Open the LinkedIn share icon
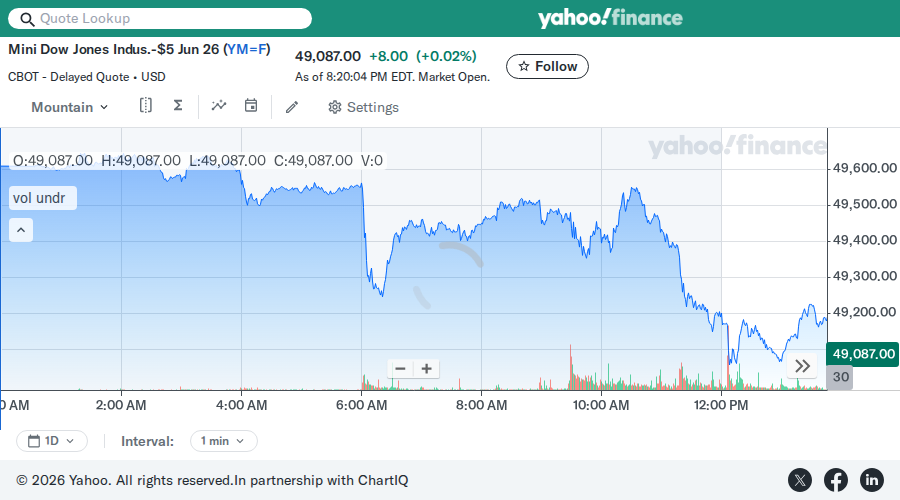Viewport: 900px width, 500px height. click(871, 480)
